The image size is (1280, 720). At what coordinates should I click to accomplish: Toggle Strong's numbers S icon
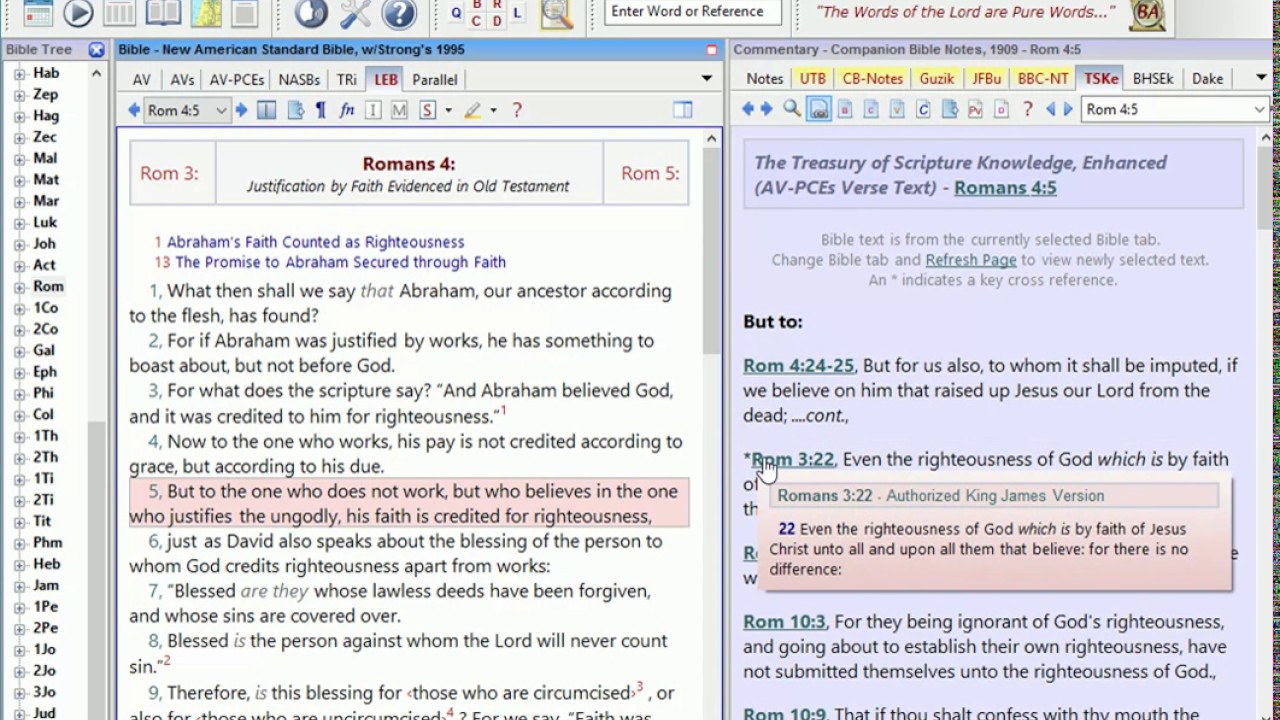pos(428,110)
